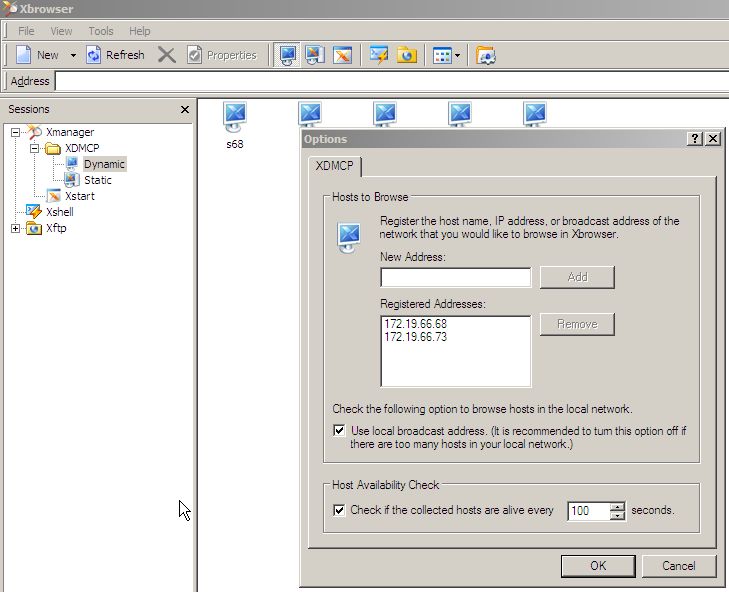This screenshot has width=729, height=592.
Task: Select Xshell in the Sessions tree
Action: click(60, 212)
